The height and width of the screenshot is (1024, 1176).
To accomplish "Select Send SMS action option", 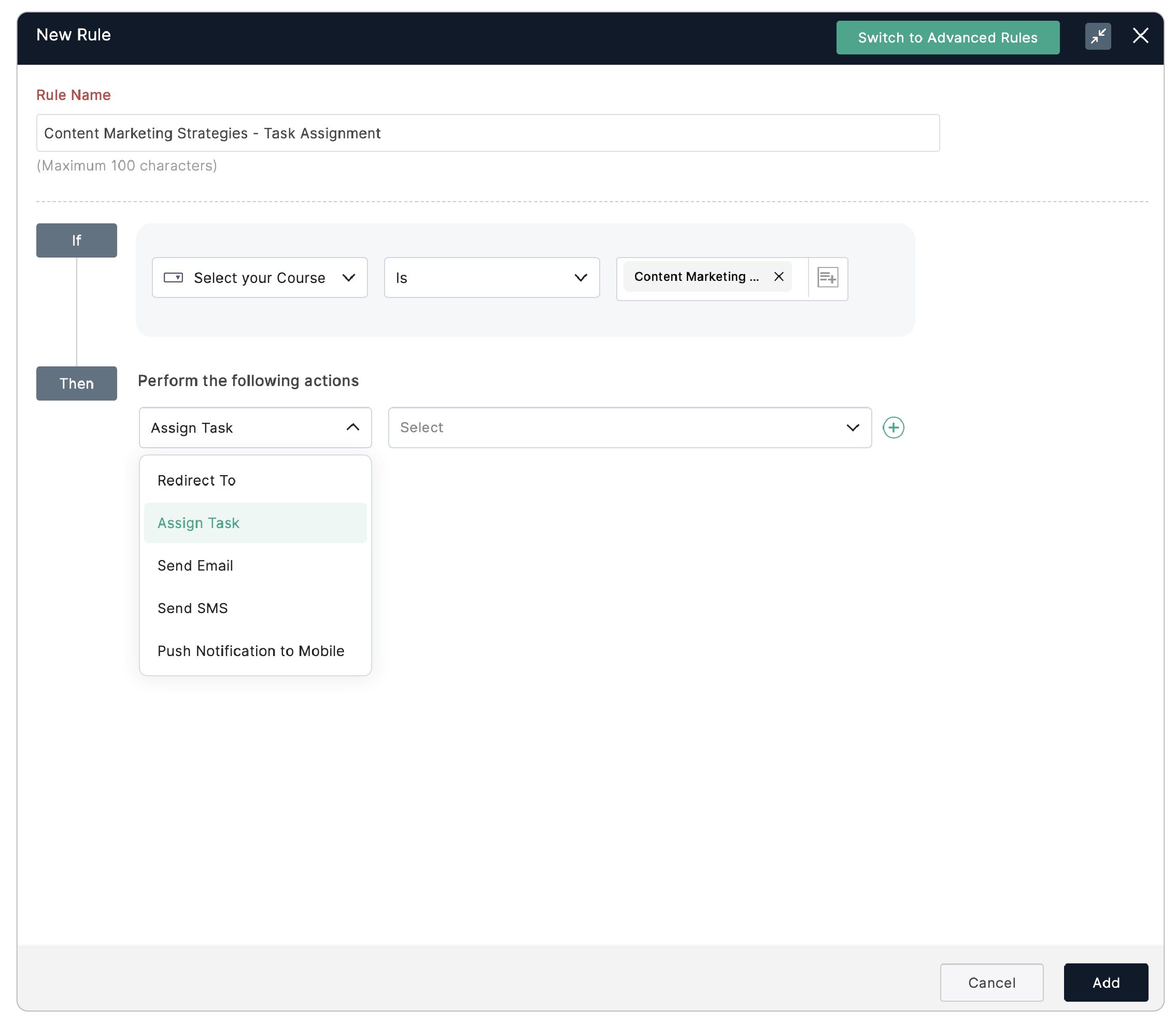I will (x=193, y=608).
